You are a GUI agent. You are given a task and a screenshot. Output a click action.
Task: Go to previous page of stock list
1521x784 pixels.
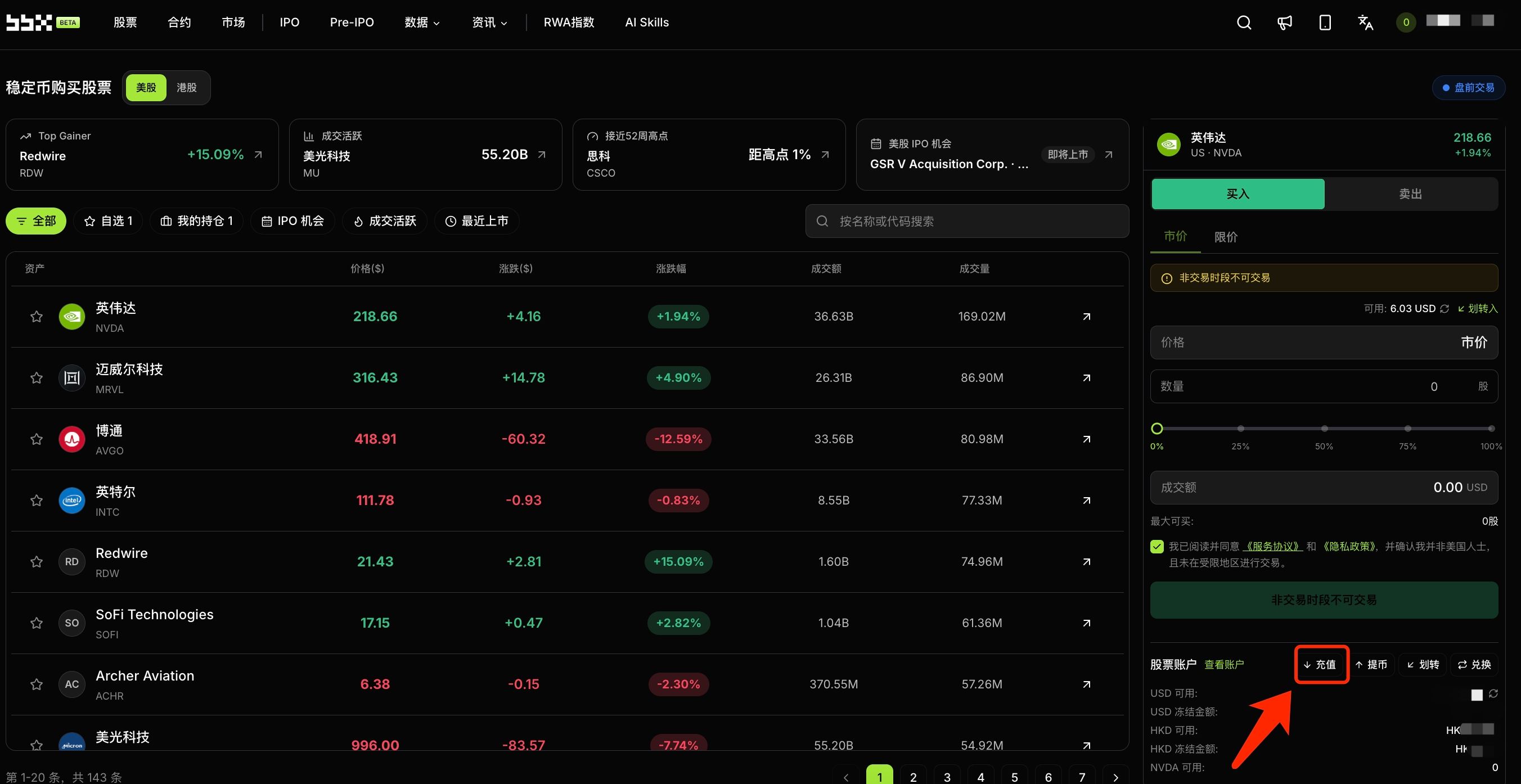(x=846, y=777)
